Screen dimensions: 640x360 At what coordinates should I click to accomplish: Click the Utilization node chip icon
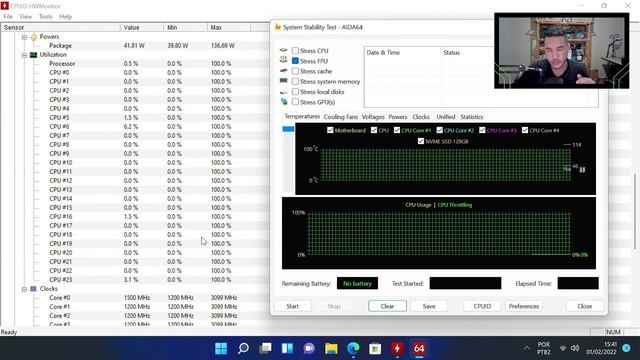point(34,55)
